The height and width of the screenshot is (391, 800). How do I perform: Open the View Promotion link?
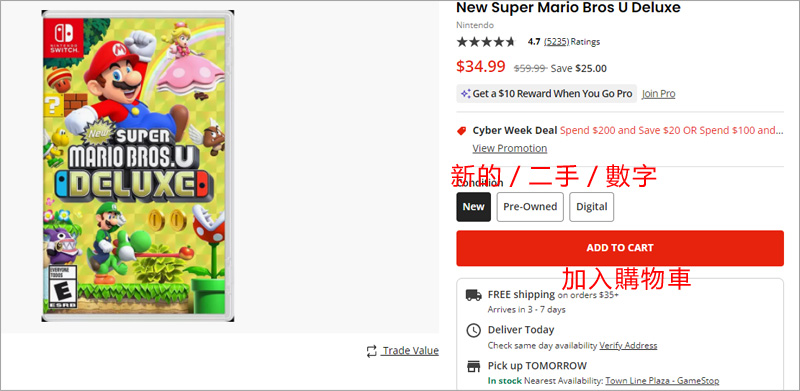510,149
